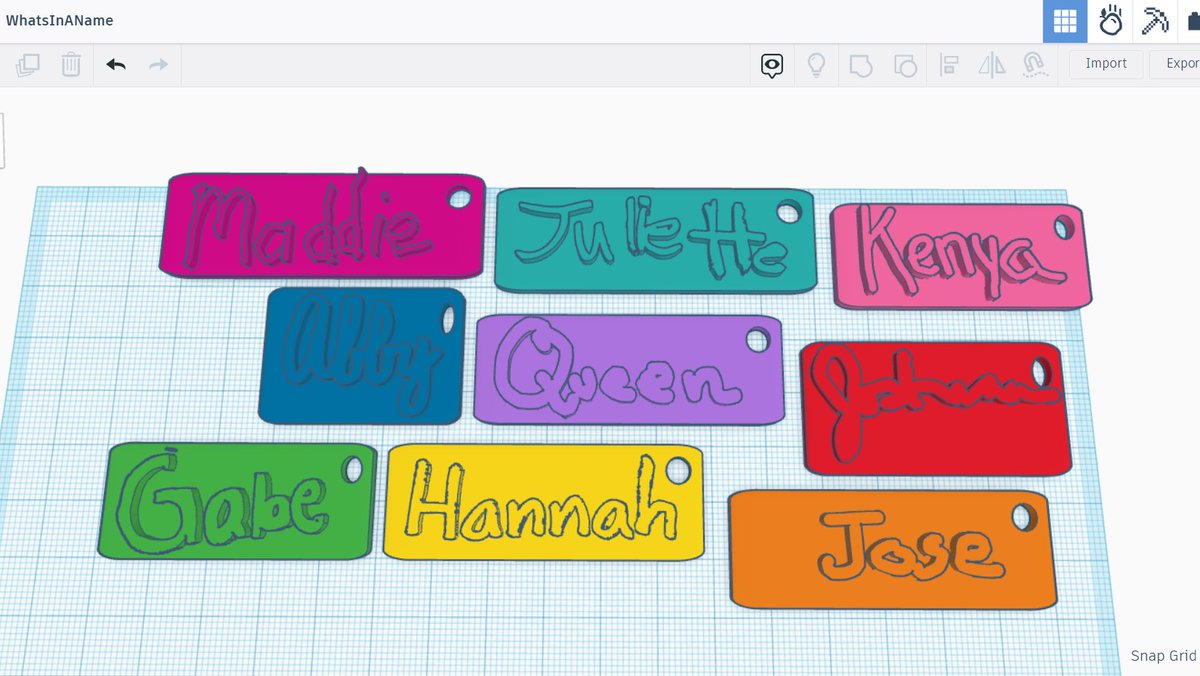Delete selection using the trash icon
Image resolution: width=1200 pixels, height=676 pixels.
(x=70, y=64)
